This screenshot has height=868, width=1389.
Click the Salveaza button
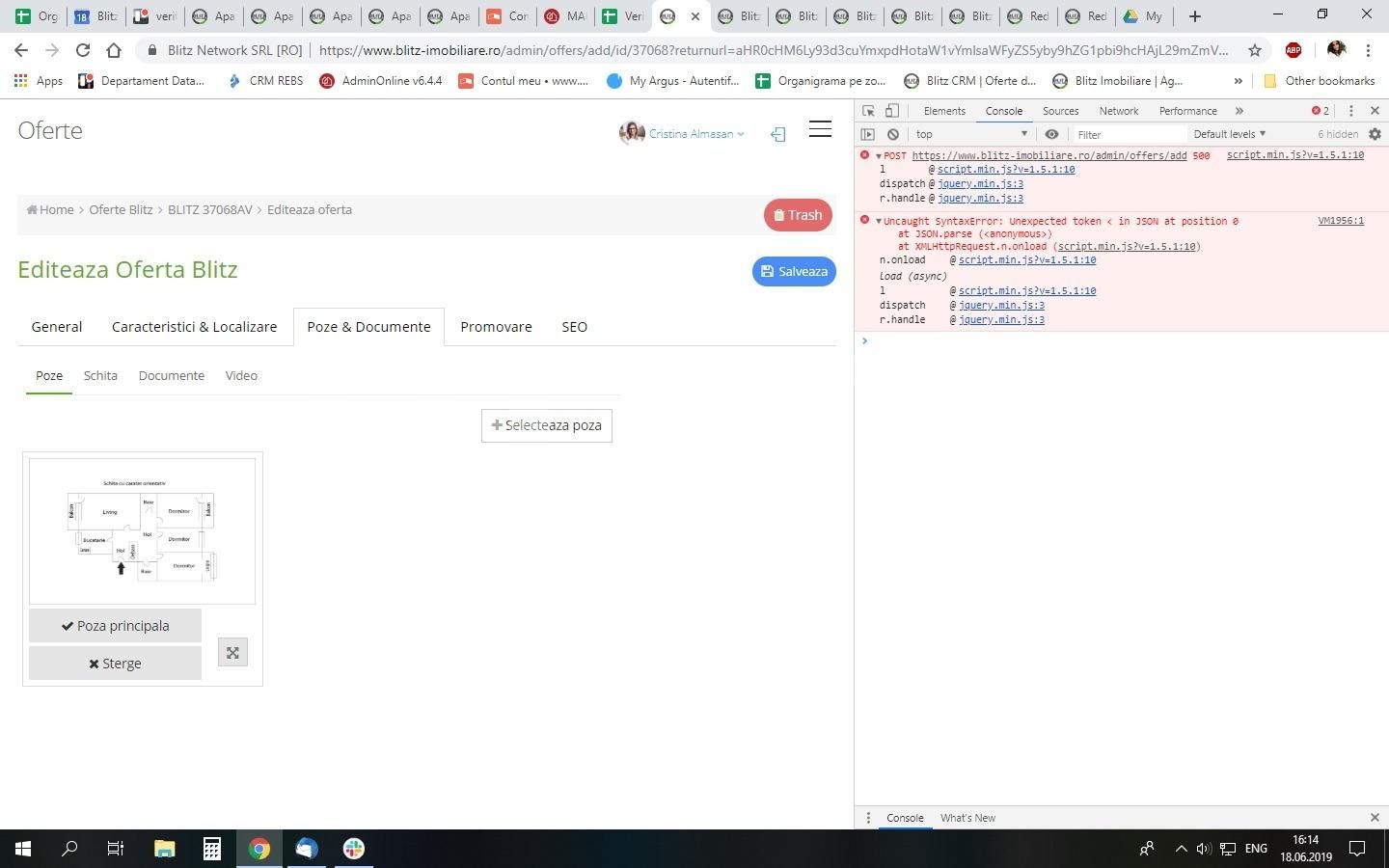tap(794, 271)
